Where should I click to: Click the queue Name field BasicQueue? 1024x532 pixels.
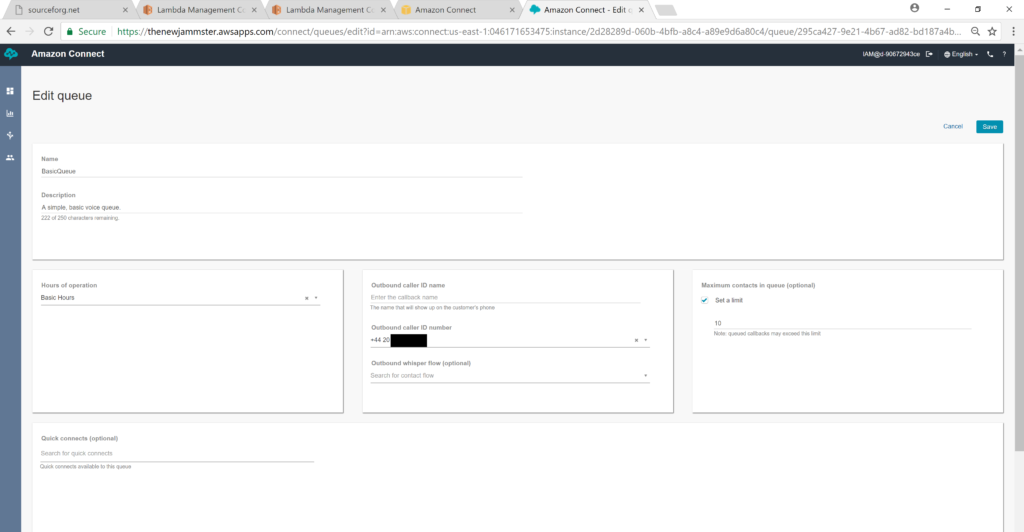pyautogui.click(x=281, y=171)
